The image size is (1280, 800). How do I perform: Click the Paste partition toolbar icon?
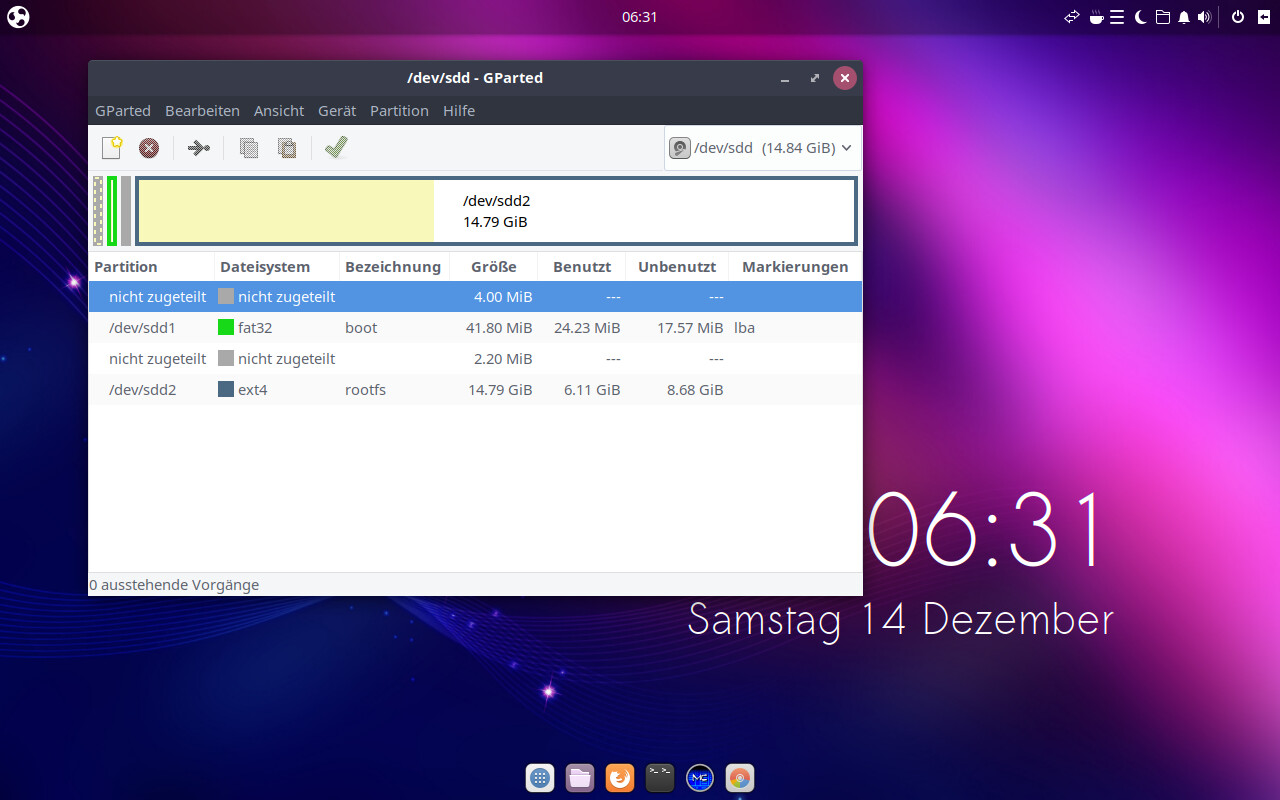(287, 148)
